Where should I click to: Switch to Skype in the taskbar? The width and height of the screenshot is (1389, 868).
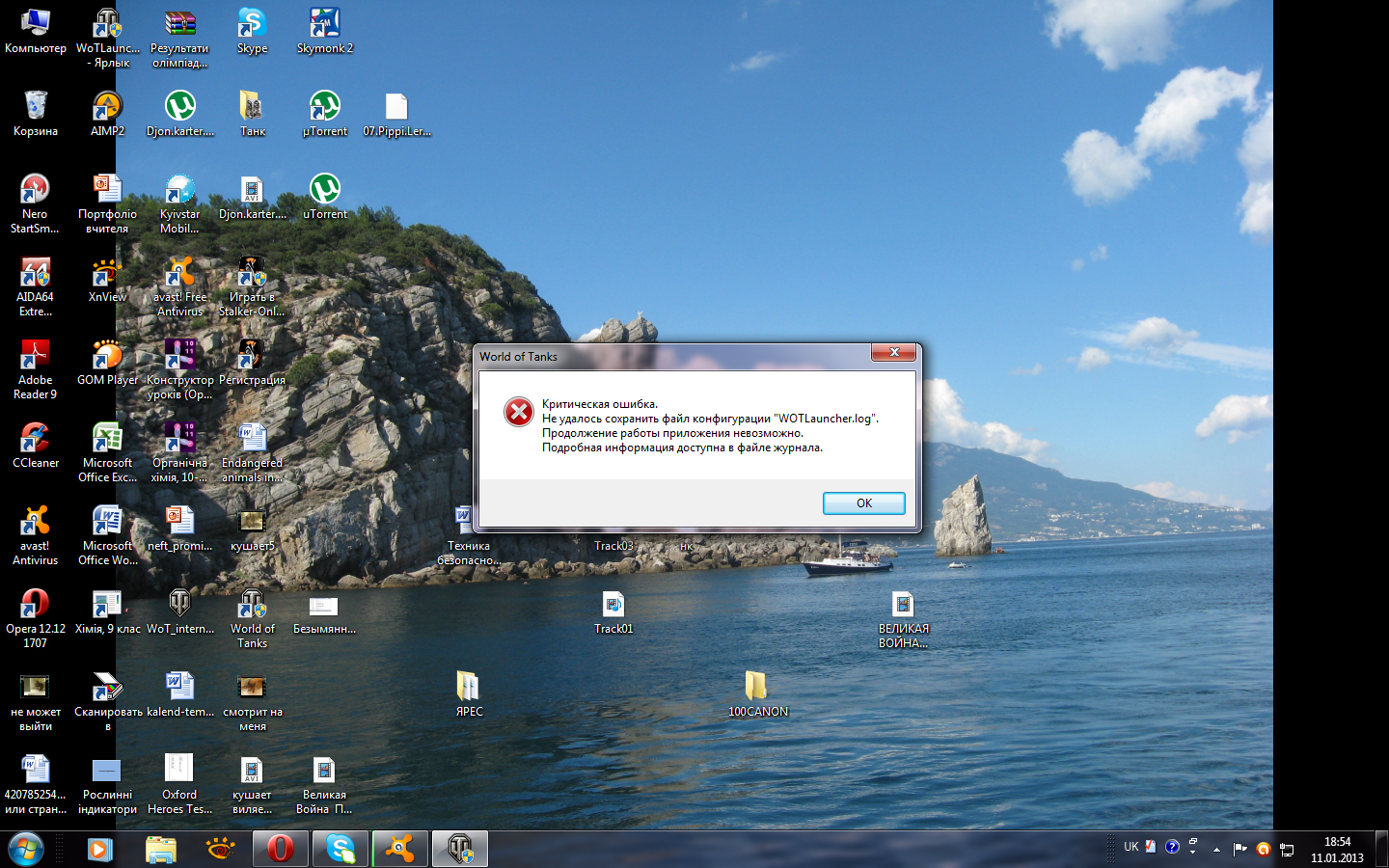click(x=340, y=849)
